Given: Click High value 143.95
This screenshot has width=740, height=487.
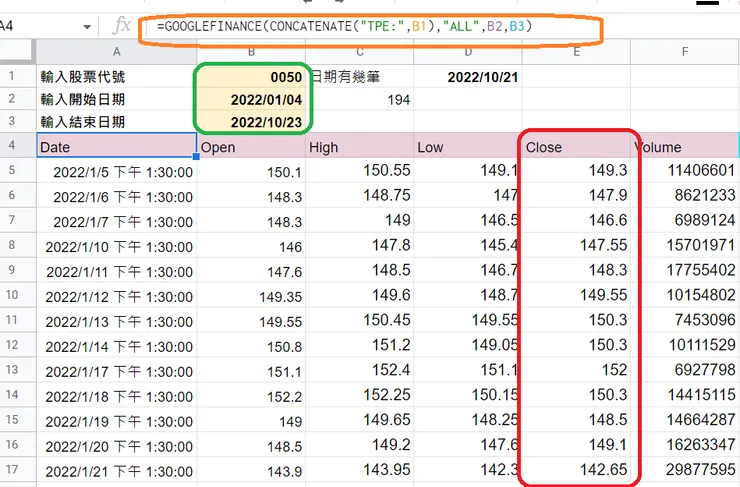Looking at the screenshot, I should tap(360, 470).
